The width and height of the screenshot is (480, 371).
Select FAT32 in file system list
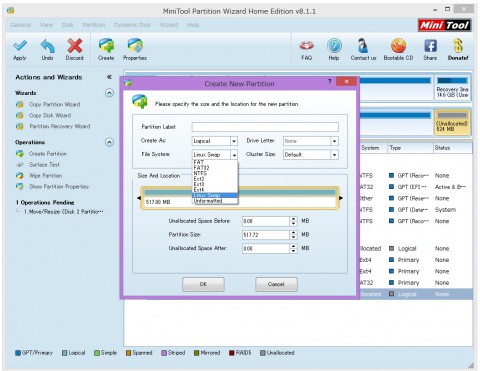(x=215, y=168)
